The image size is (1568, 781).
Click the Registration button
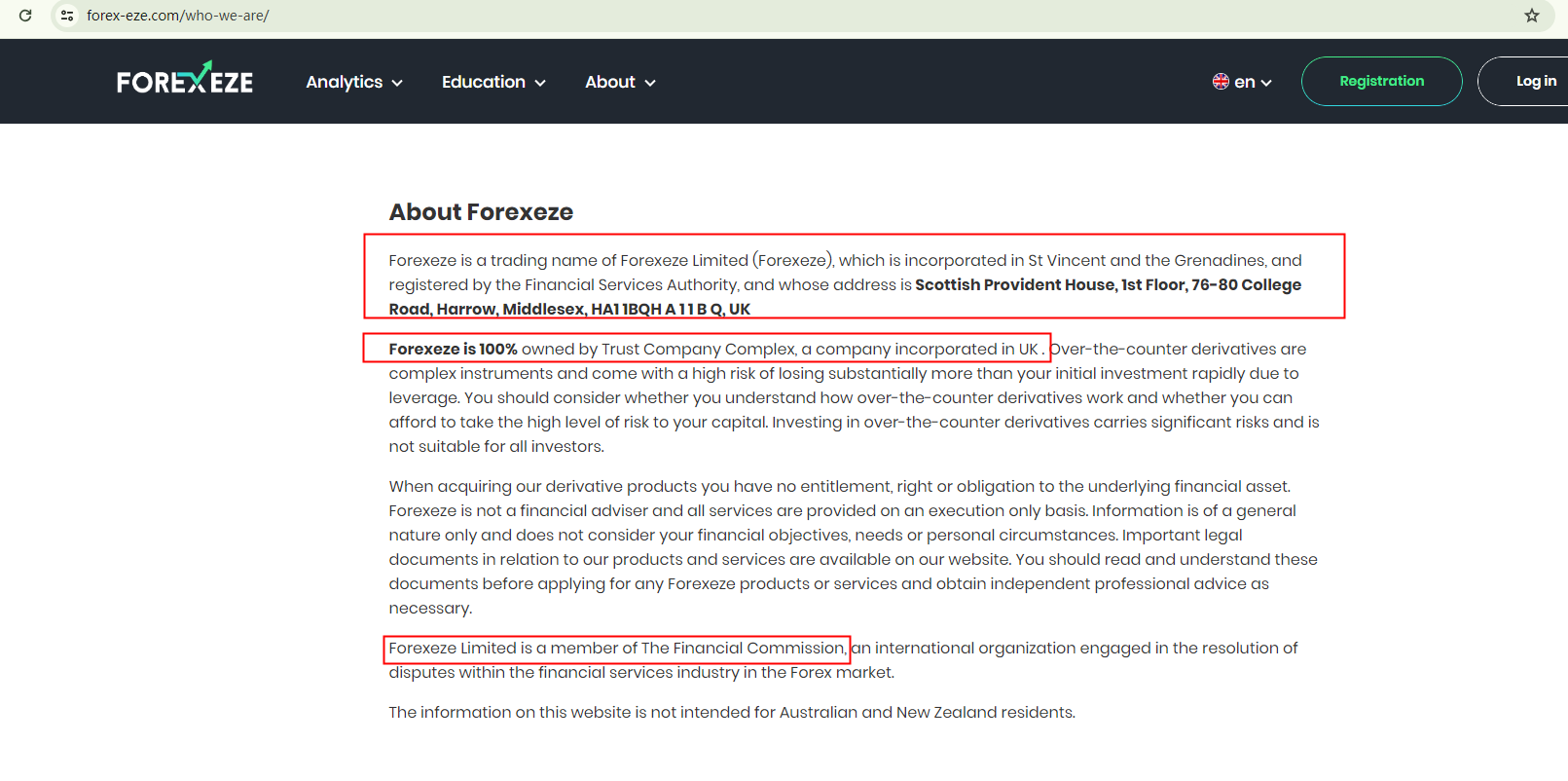(x=1382, y=81)
